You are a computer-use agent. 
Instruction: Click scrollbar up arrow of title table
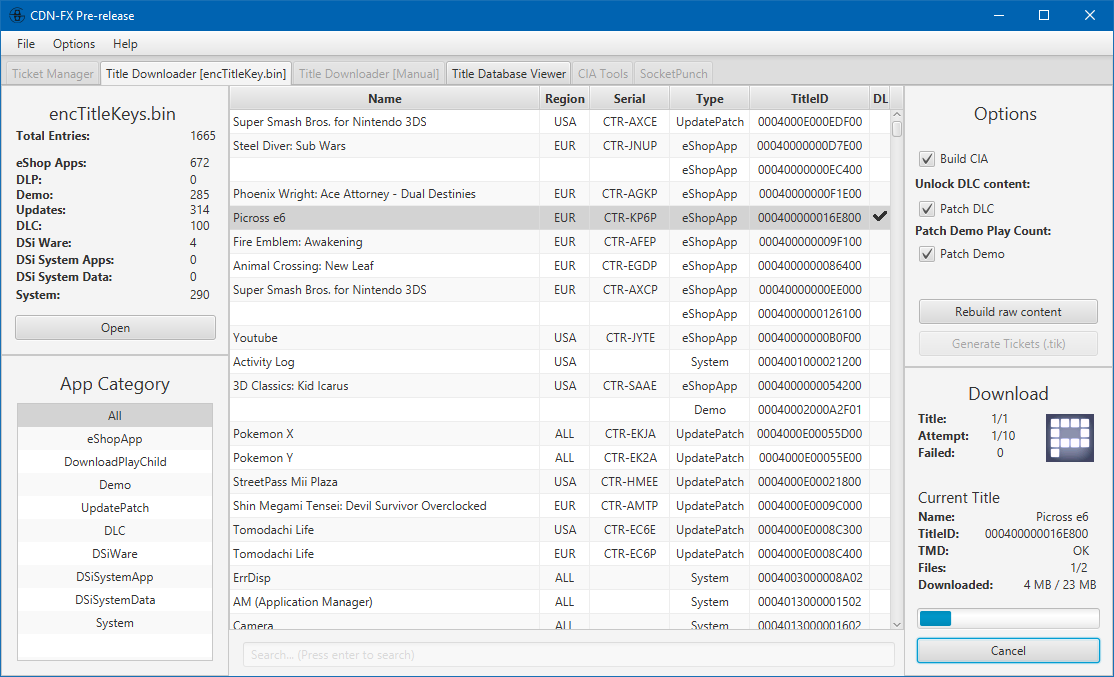[x=897, y=114]
